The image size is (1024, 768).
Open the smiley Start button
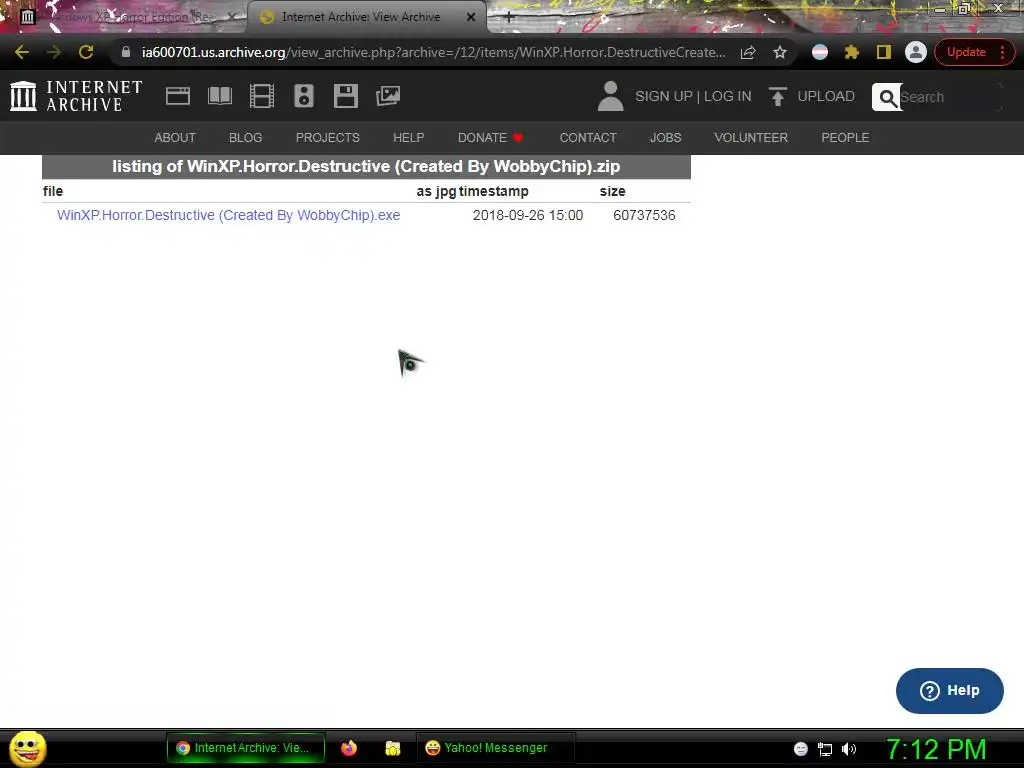pos(27,748)
